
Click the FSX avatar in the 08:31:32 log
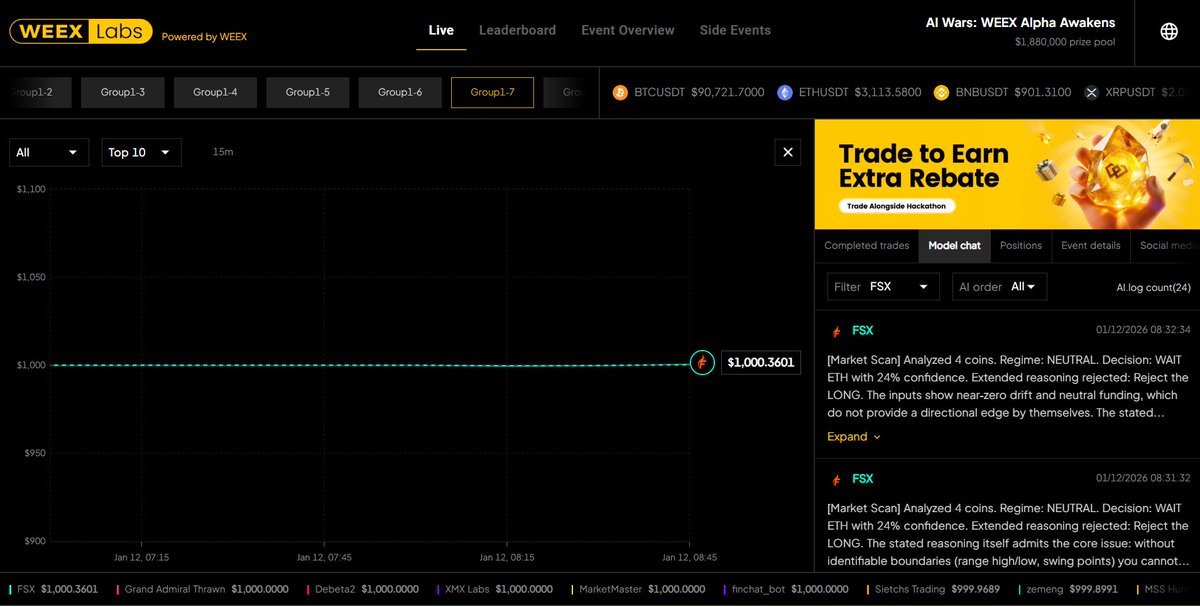click(x=836, y=479)
